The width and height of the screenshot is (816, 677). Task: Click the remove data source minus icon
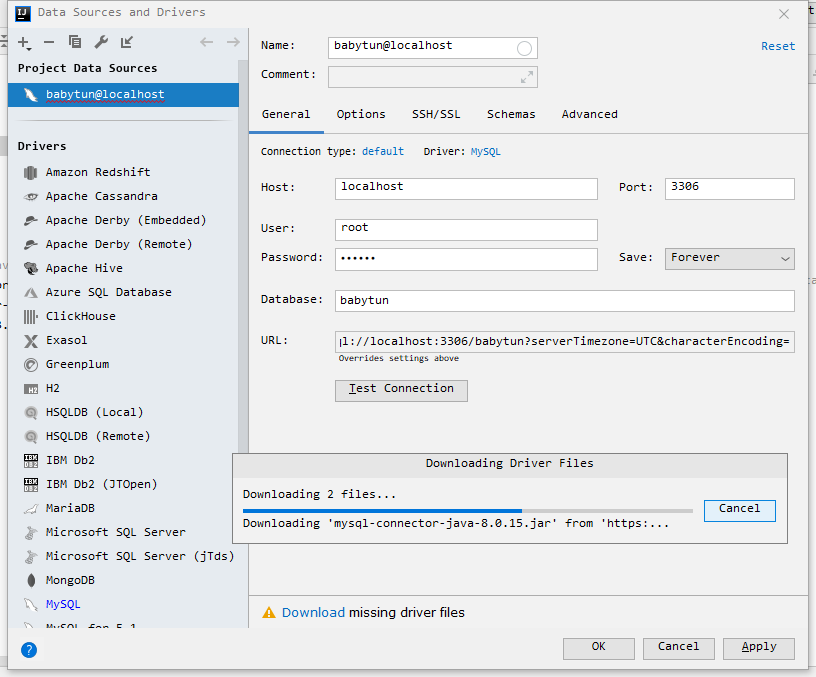[x=49, y=42]
